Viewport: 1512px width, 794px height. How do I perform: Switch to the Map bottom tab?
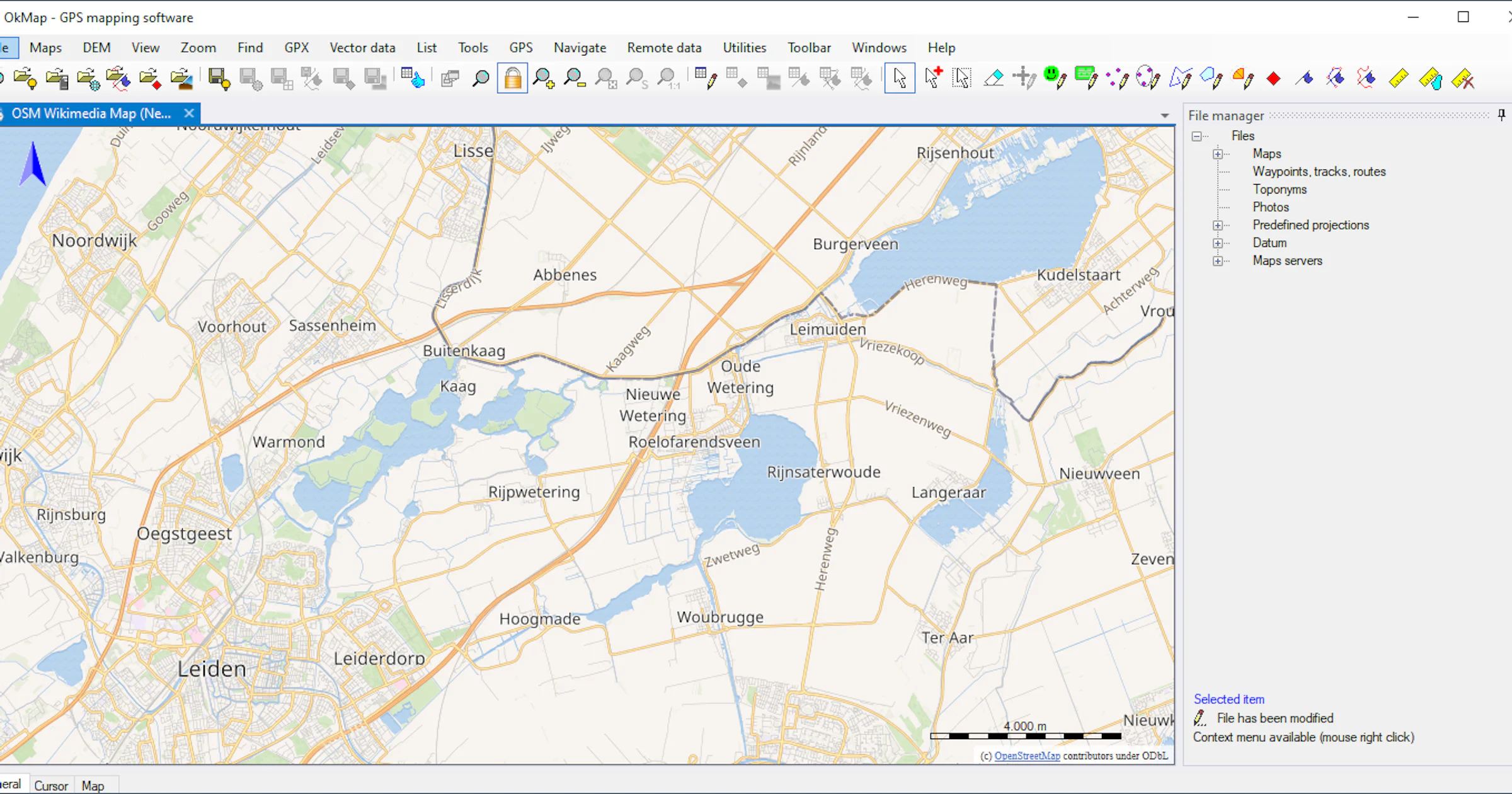coord(93,786)
